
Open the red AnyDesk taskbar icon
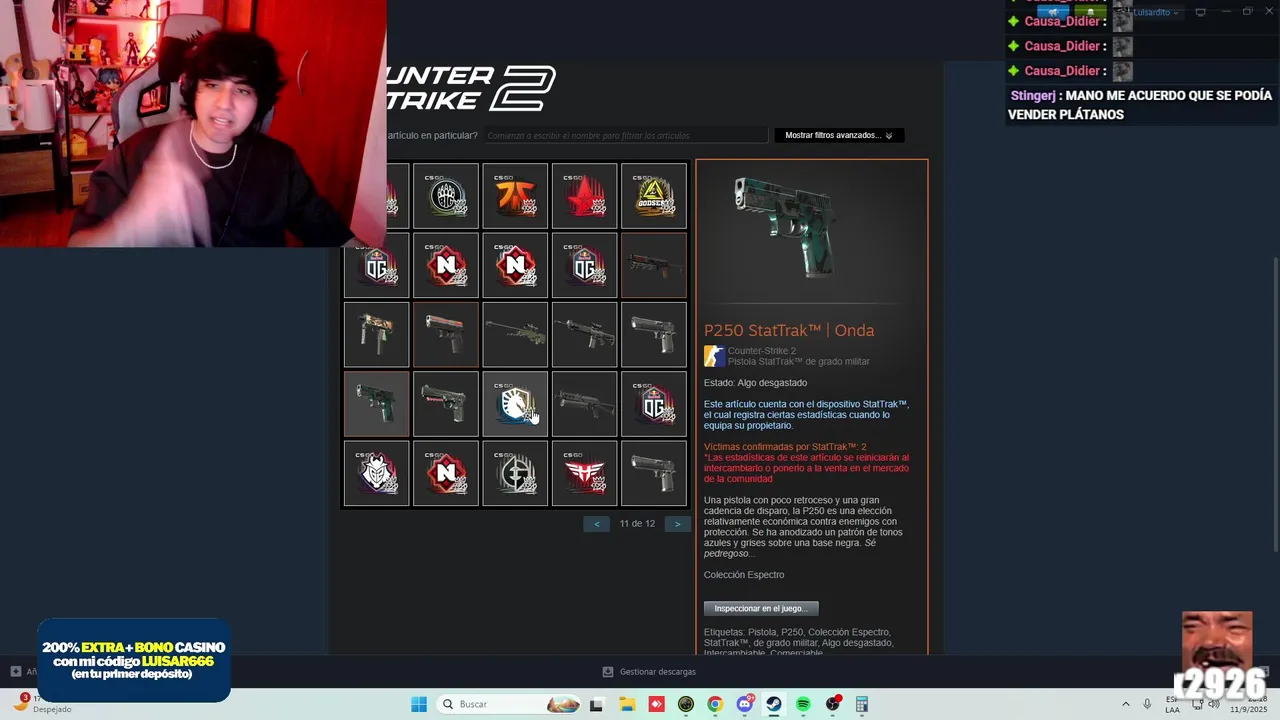pyautogui.click(x=656, y=704)
